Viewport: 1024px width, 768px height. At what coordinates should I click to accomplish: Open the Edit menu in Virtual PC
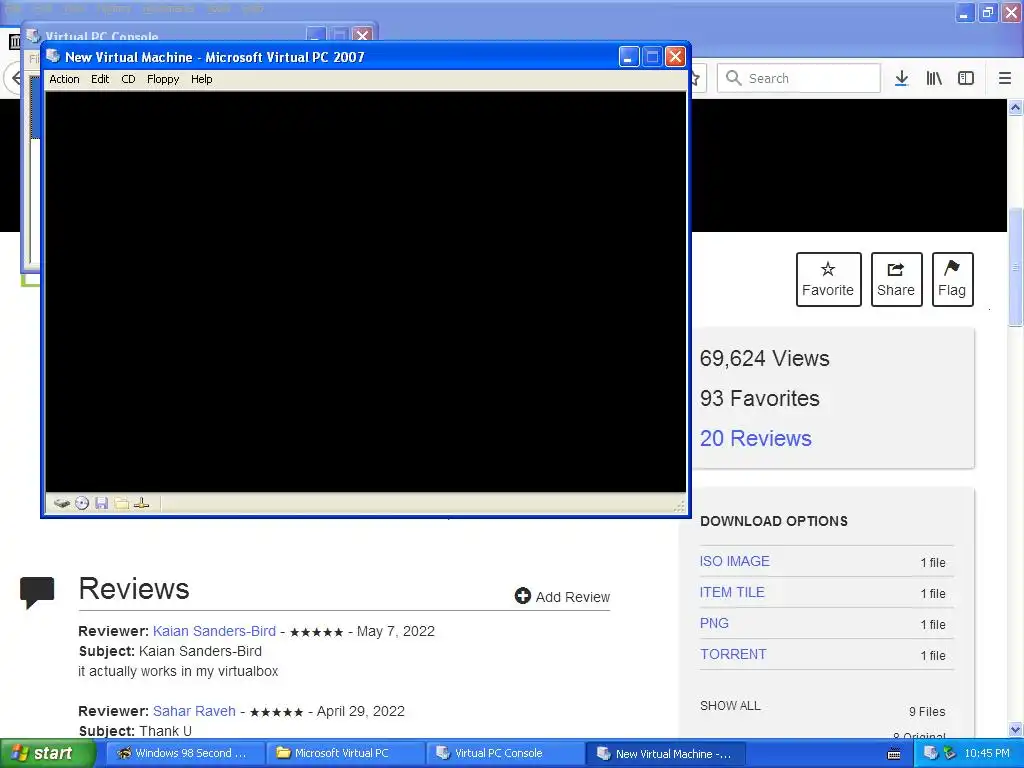click(x=100, y=79)
